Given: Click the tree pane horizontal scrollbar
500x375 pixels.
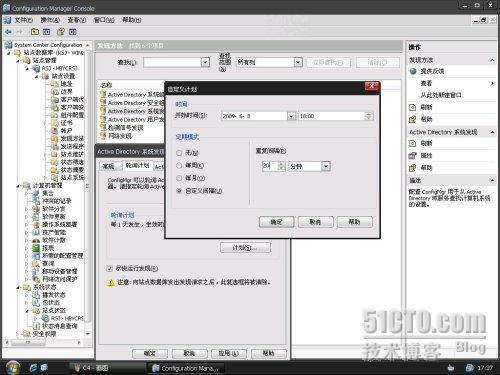Looking at the screenshot, I should (43, 342).
